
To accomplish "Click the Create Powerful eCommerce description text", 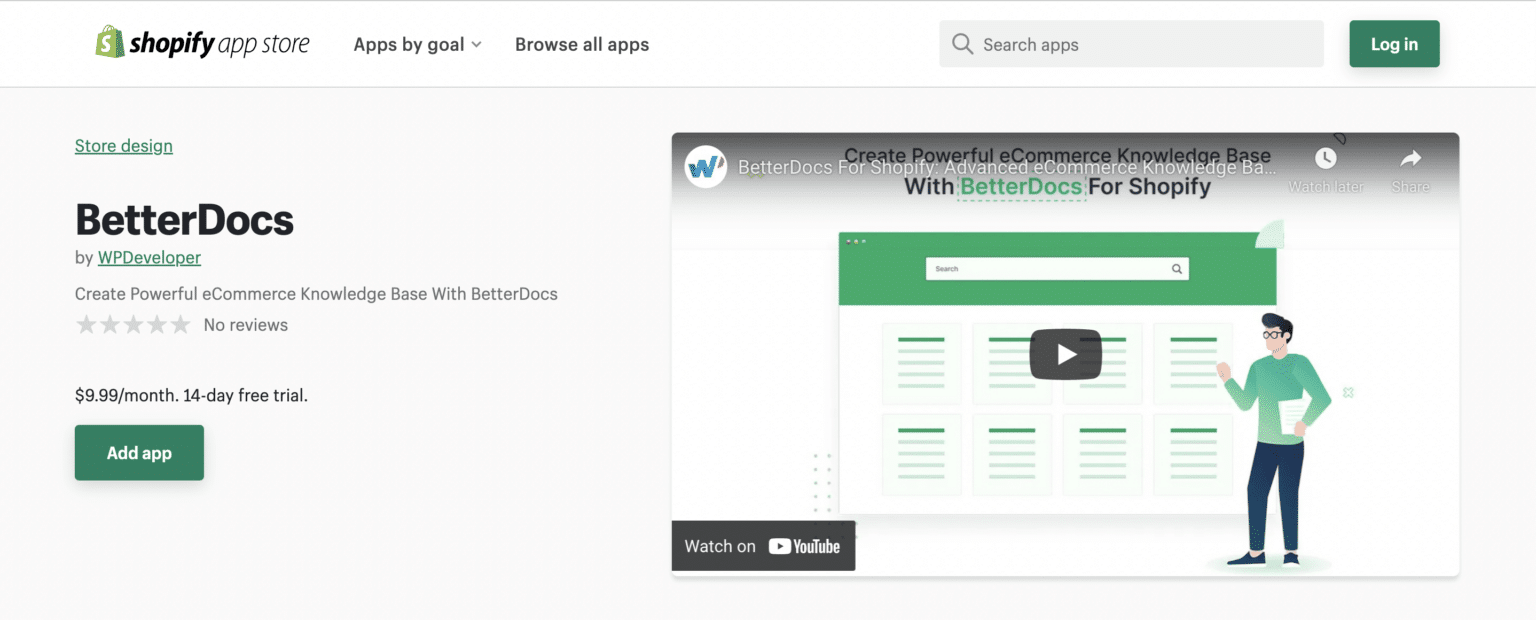I will click(x=316, y=294).
